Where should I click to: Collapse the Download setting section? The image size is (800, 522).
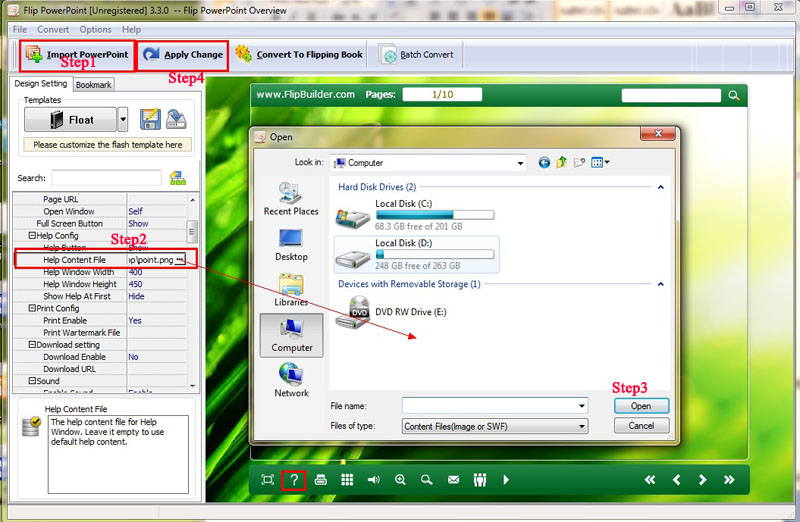[x=32, y=345]
